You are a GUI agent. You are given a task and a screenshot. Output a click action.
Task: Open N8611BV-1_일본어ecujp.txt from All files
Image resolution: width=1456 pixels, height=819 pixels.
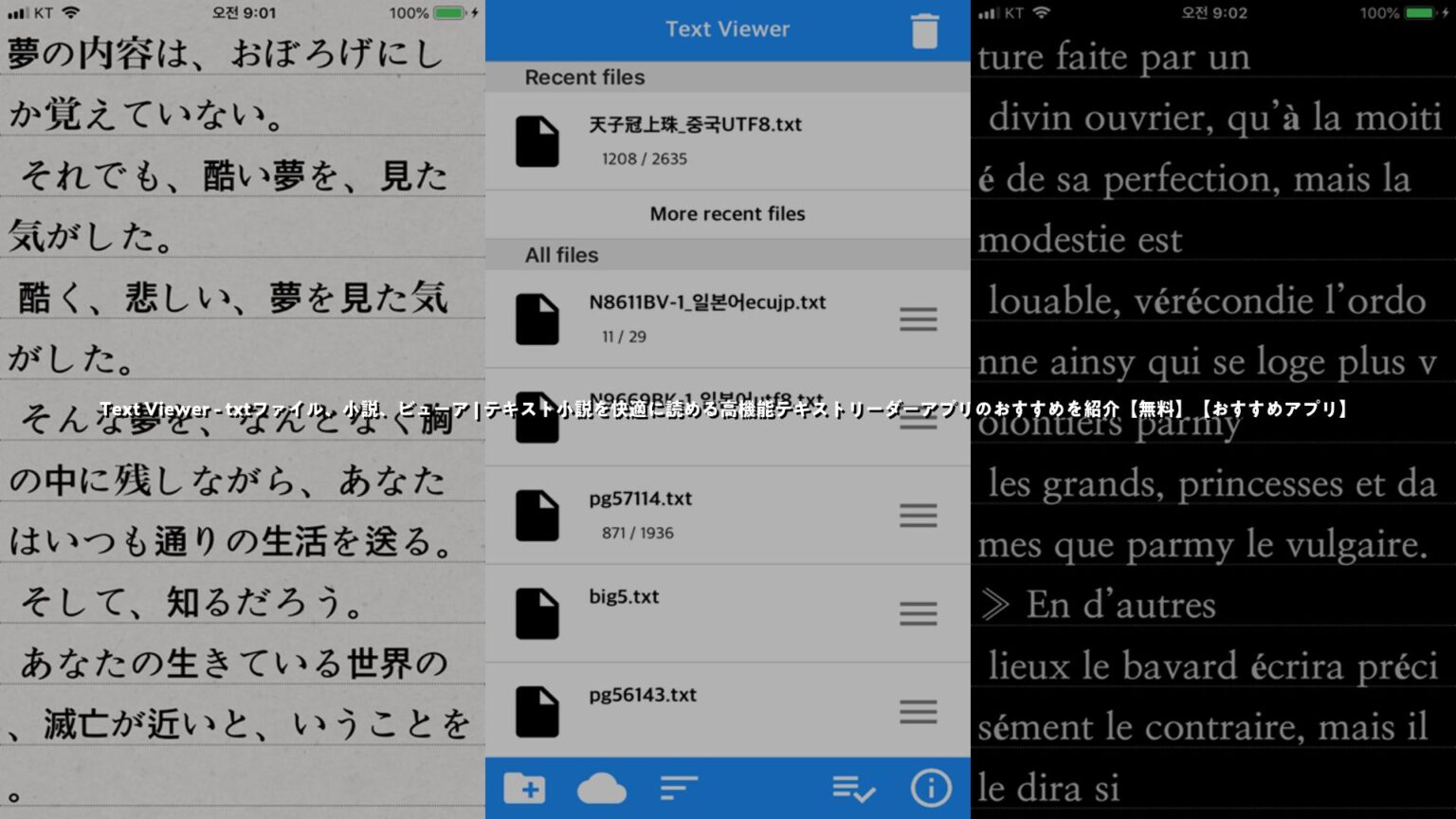pos(705,301)
